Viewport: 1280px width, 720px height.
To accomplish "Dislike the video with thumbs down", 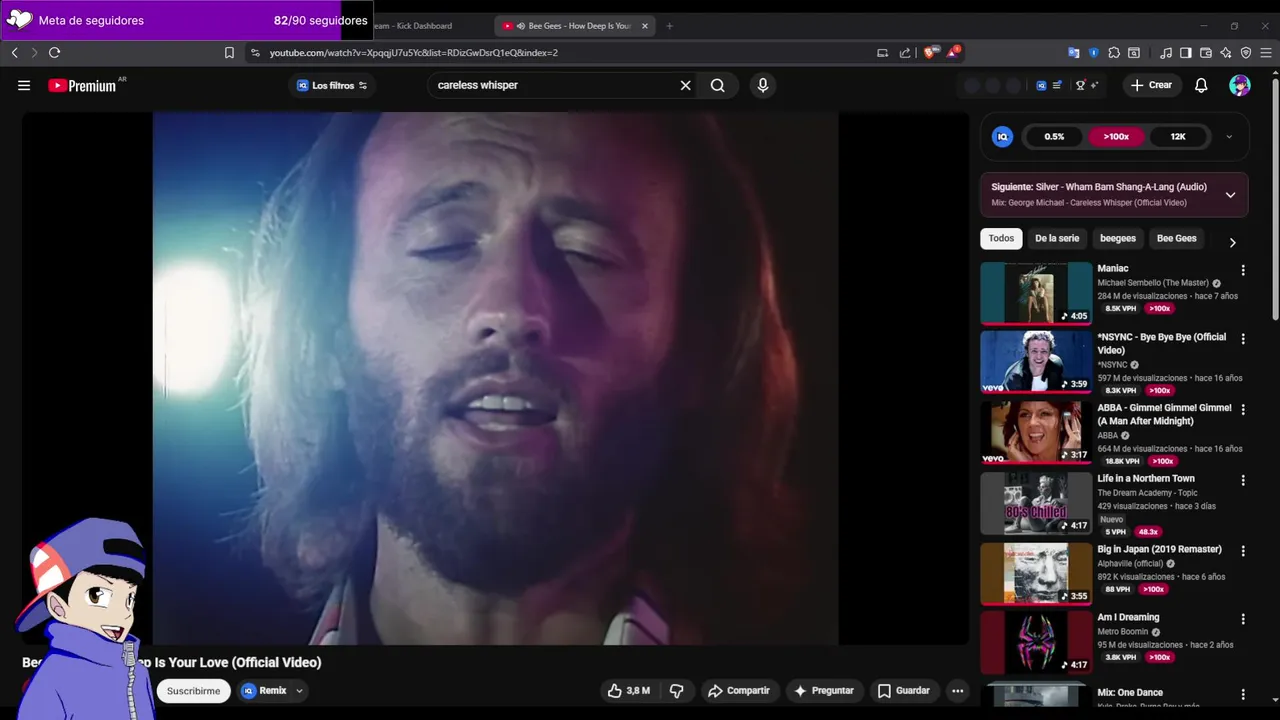I will click(x=676, y=691).
